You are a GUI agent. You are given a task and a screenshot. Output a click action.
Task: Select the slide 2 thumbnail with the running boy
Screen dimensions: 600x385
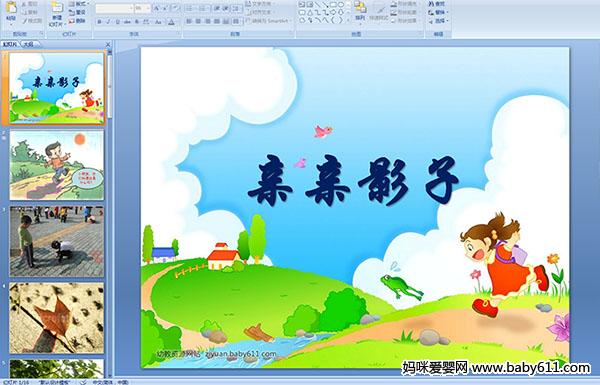(57, 165)
